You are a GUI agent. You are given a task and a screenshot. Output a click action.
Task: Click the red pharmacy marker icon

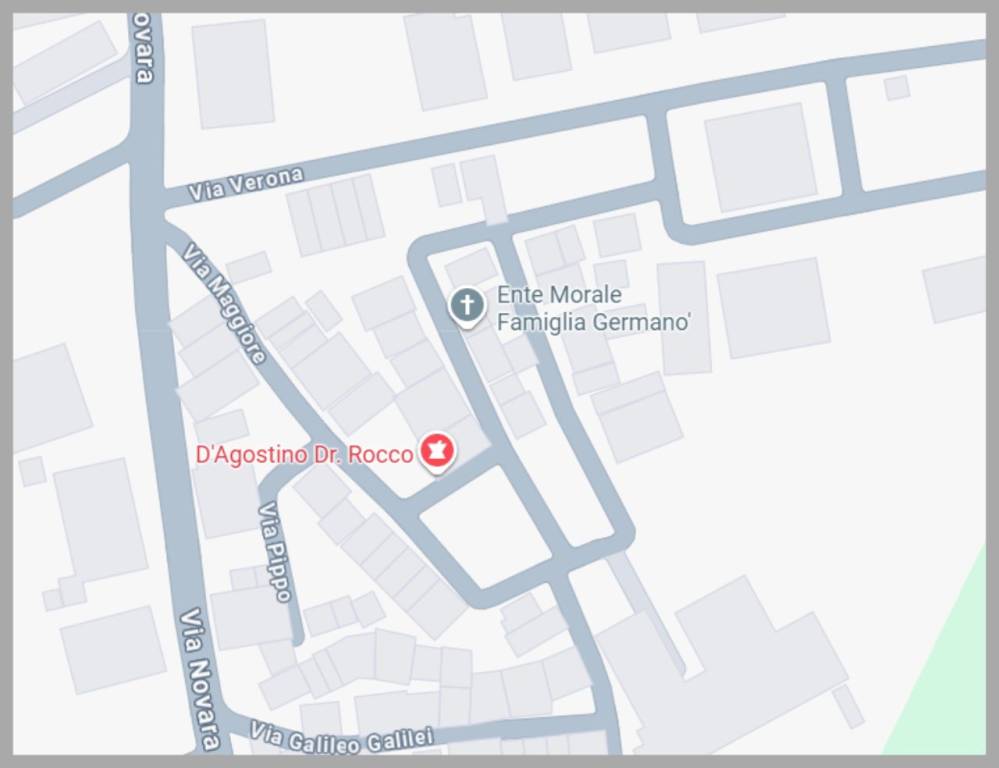436,453
